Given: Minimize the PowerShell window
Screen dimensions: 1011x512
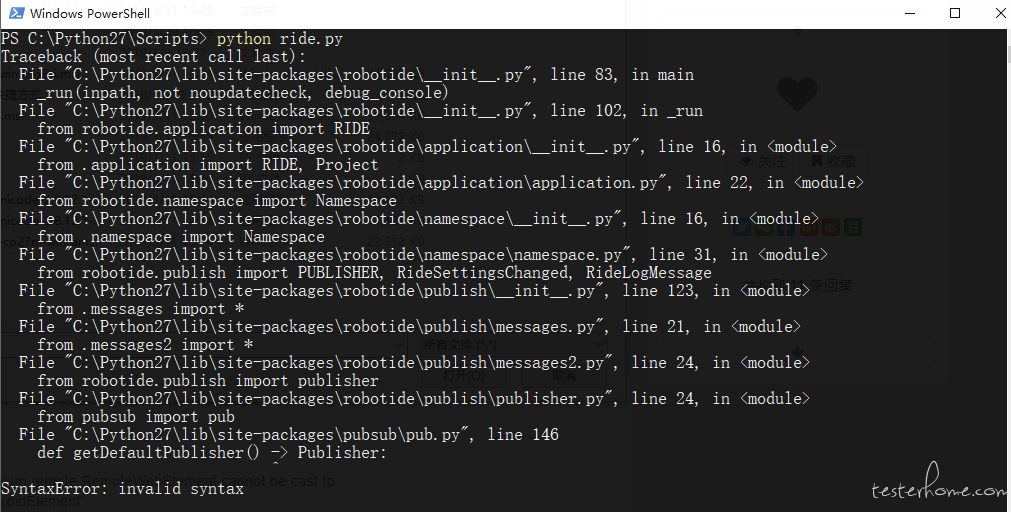Looking at the screenshot, I should (x=910, y=13).
